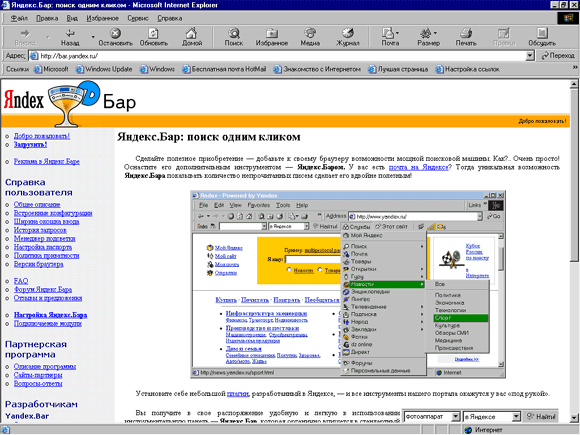Open Настройка Яндекс.Бара link
The width and height of the screenshot is (580, 435).
50,315
